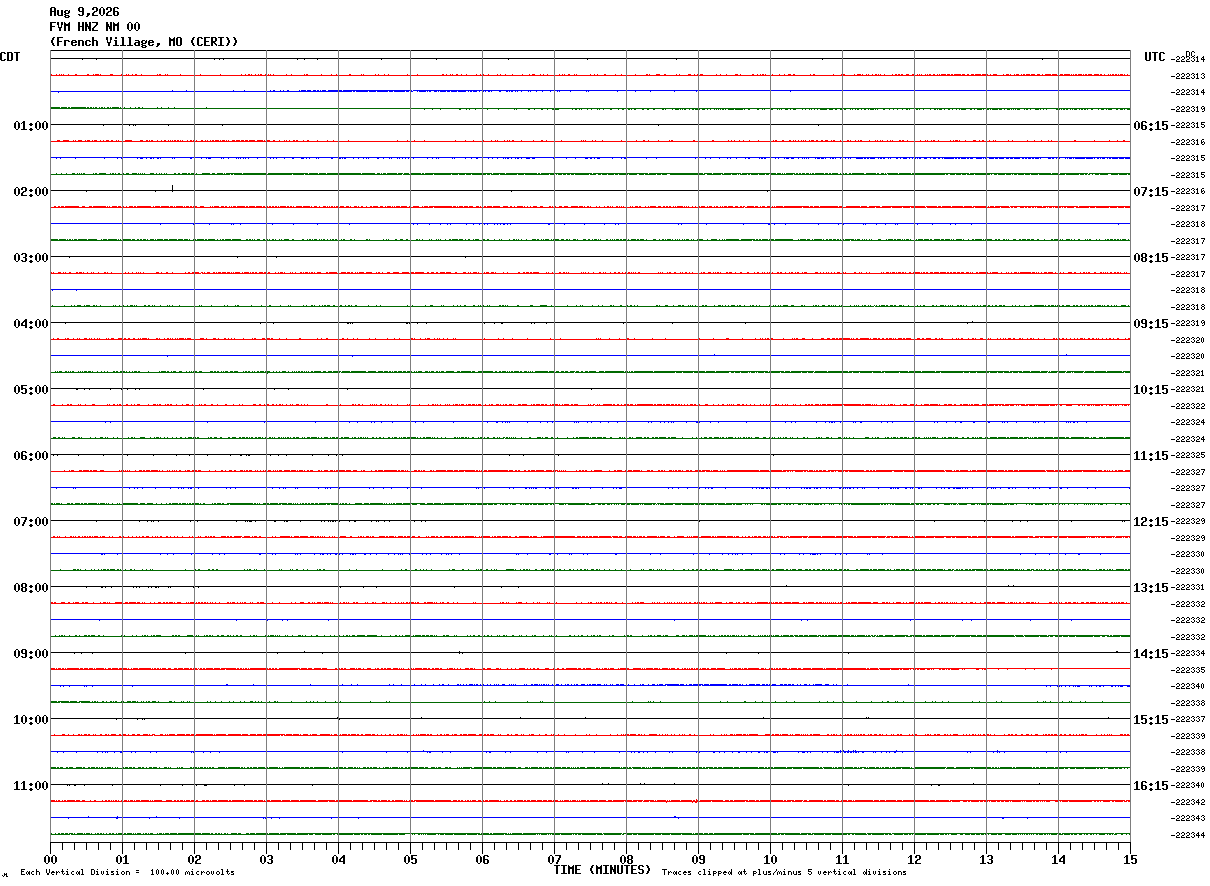Click the last DC value -222344
This screenshot has height=886, width=1210.
(x=1188, y=835)
